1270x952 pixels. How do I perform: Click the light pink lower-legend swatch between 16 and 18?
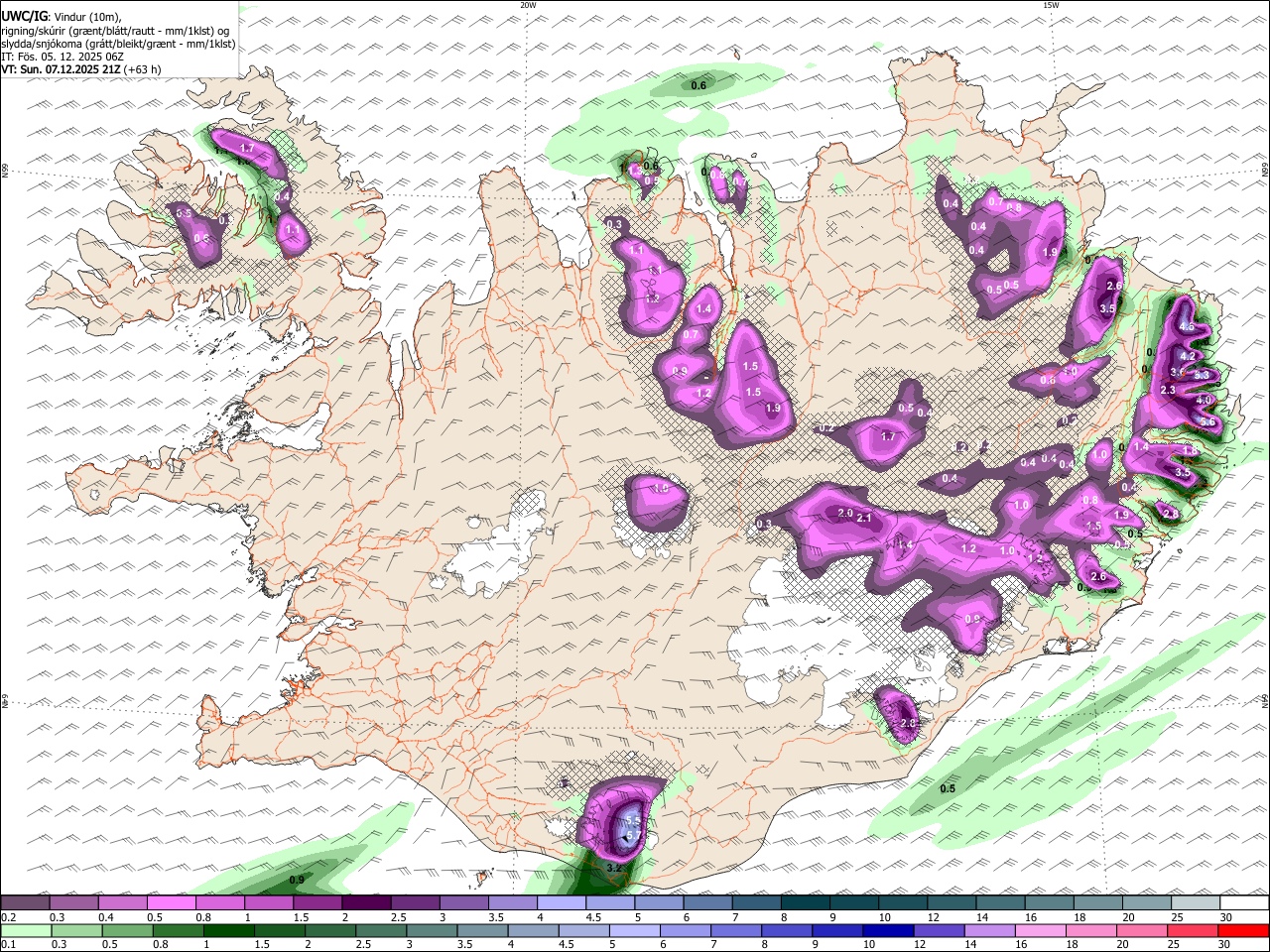[1040, 931]
